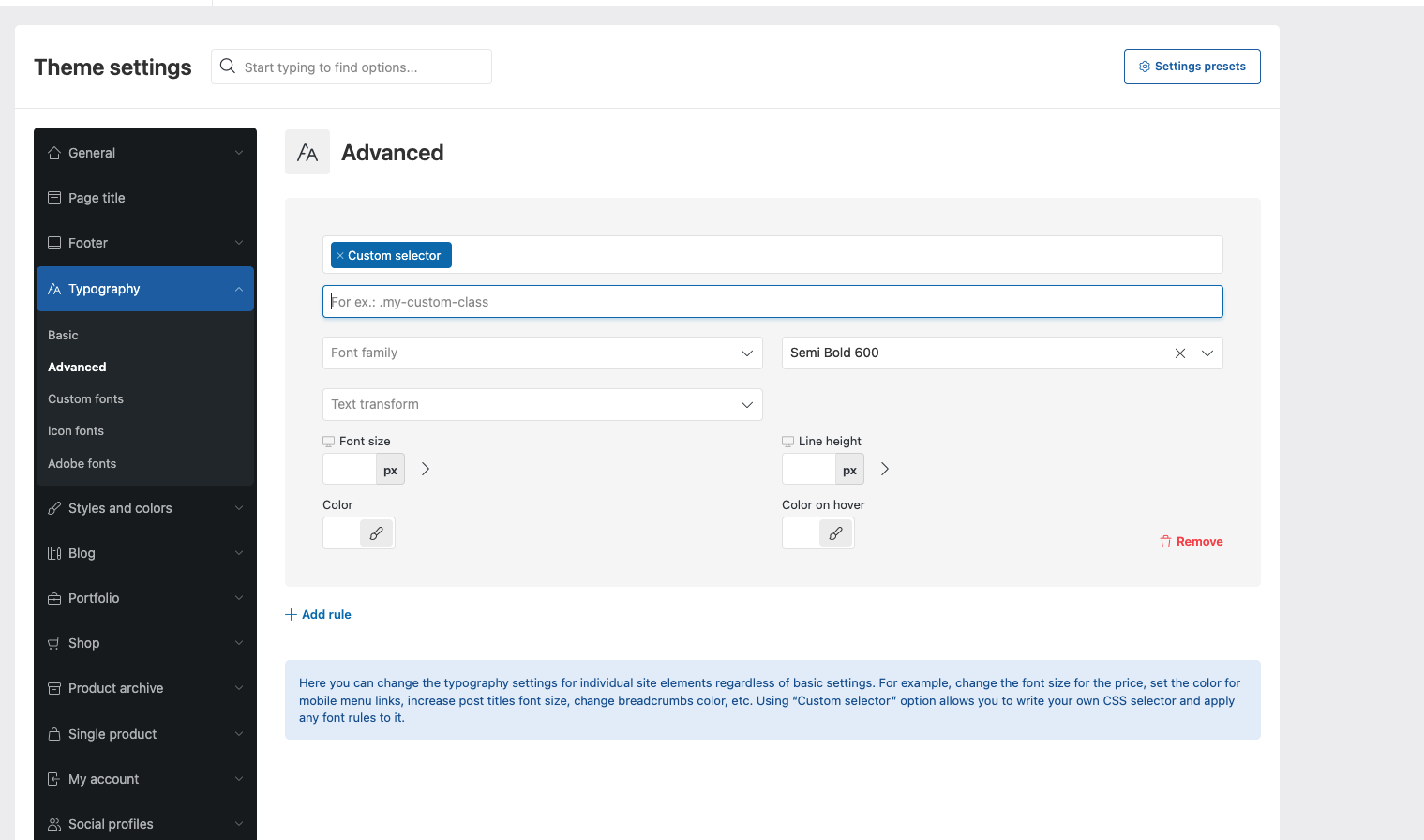Expand Line height responsive options arrow
The width and height of the screenshot is (1424, 840).
885,469
